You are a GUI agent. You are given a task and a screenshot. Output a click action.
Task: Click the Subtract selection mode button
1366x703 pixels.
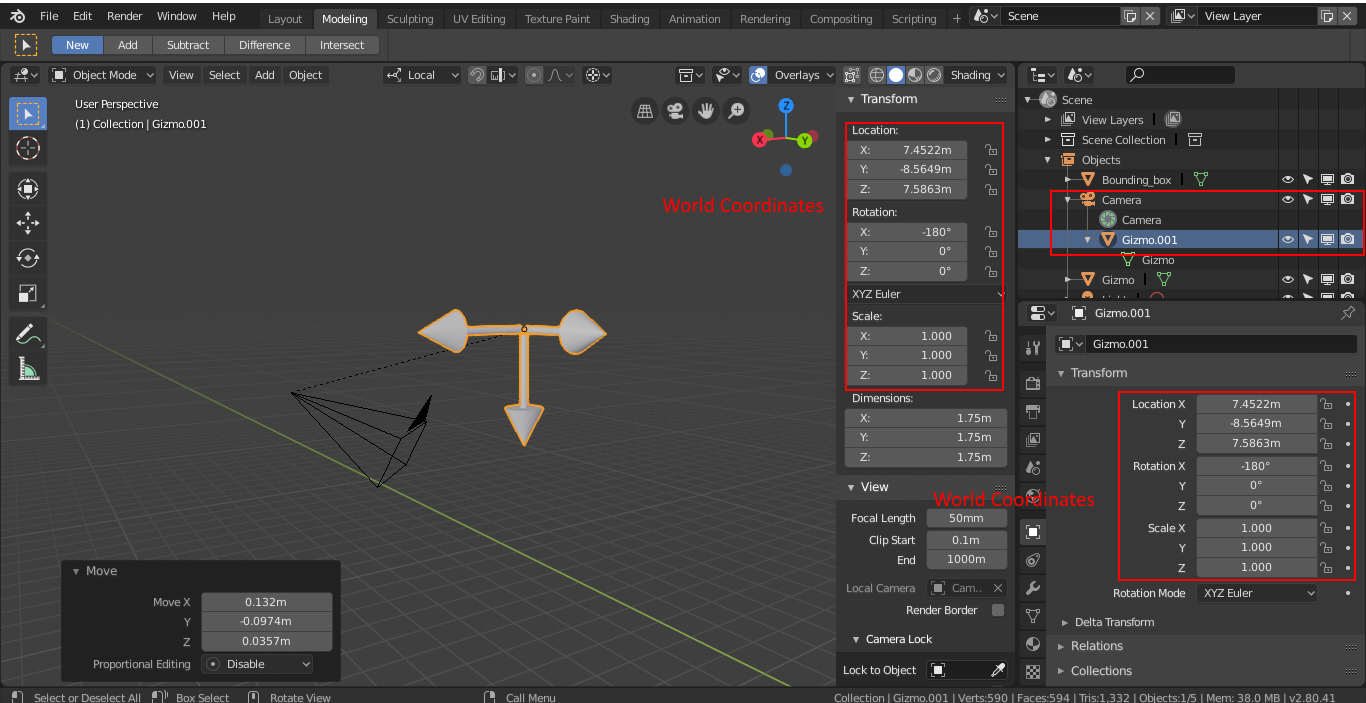(188, 45)
